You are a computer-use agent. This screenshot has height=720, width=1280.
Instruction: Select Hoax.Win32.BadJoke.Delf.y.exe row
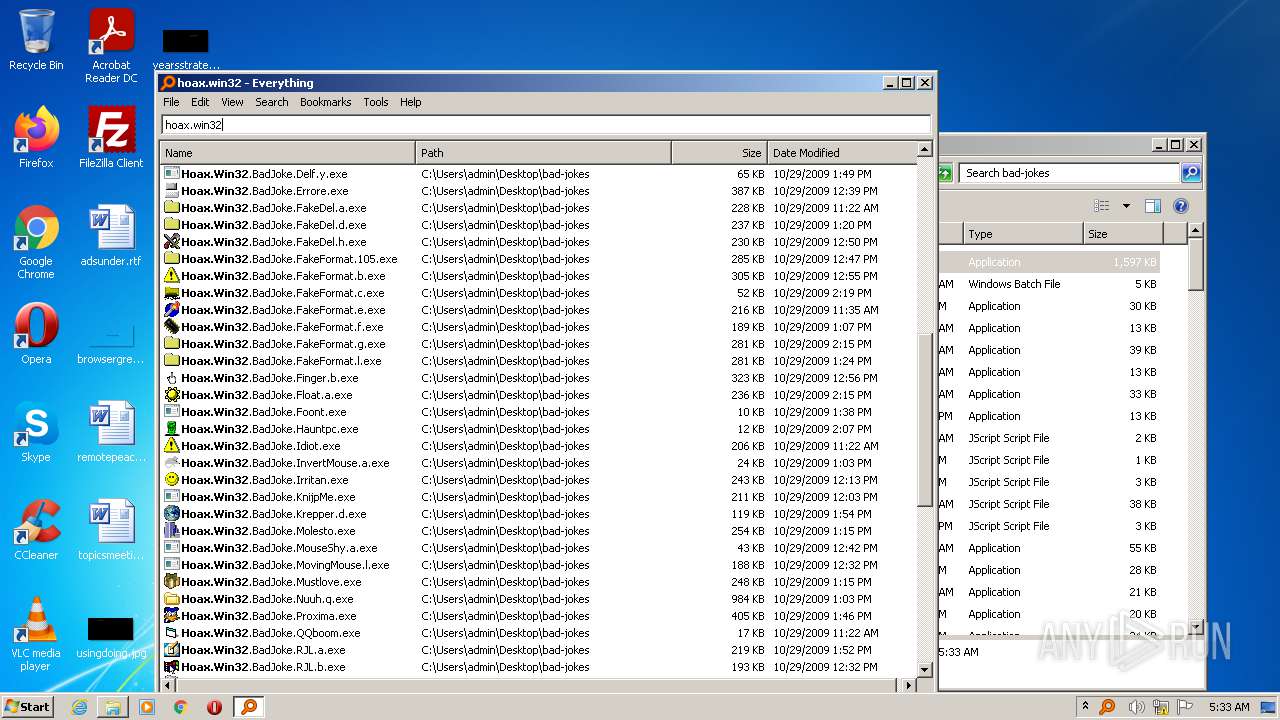click(x=537, y=173)
